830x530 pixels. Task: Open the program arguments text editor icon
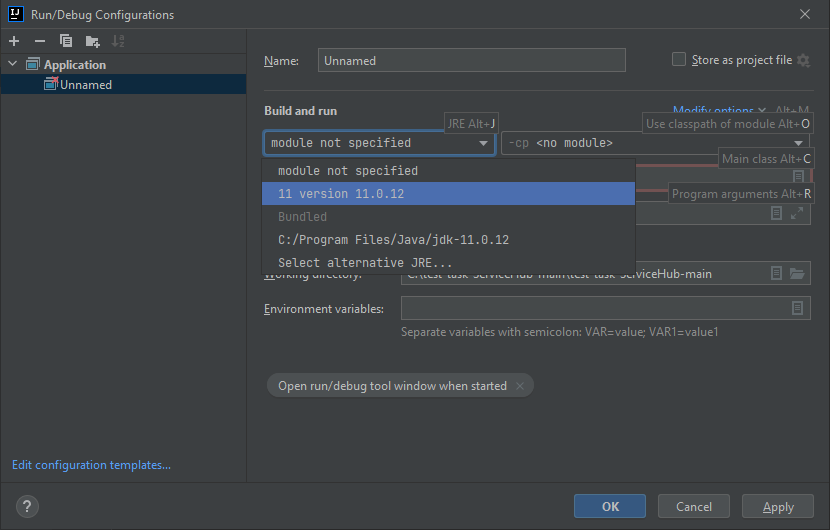click(776, 213)
